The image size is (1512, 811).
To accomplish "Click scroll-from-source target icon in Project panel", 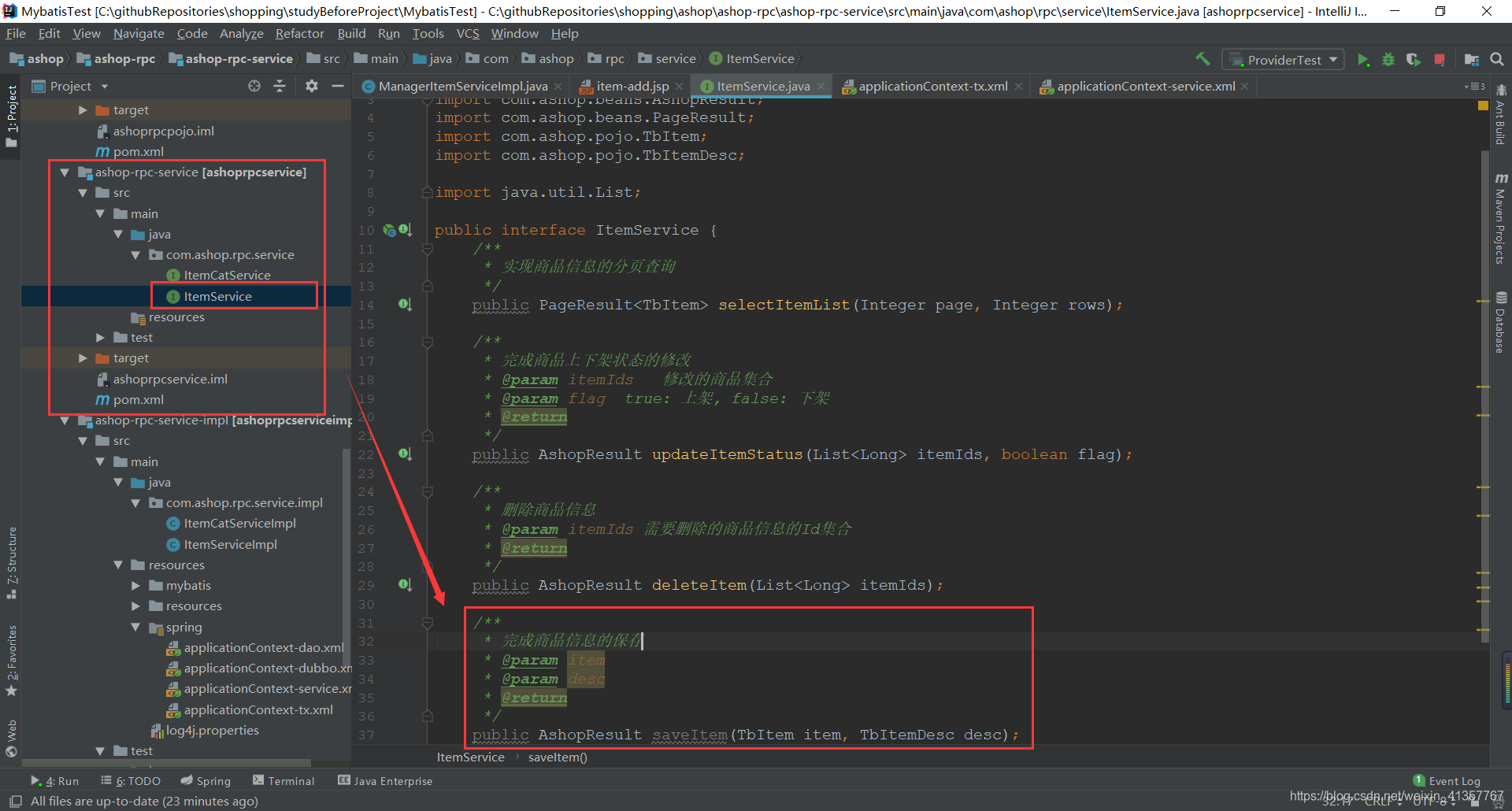I will pyautogui.click(x=254, y=86).
